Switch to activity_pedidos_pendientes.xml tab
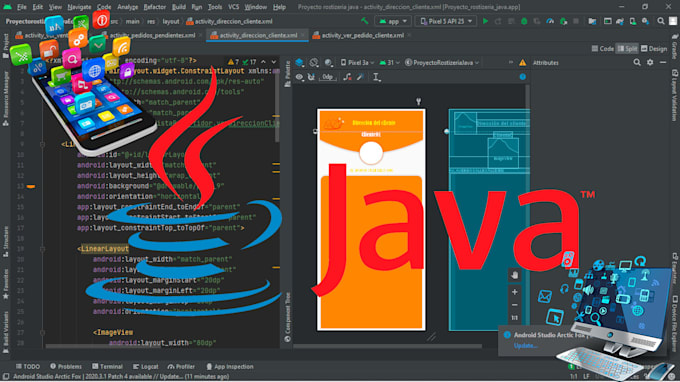Screen dimensions: 680x382 point(152,35)
